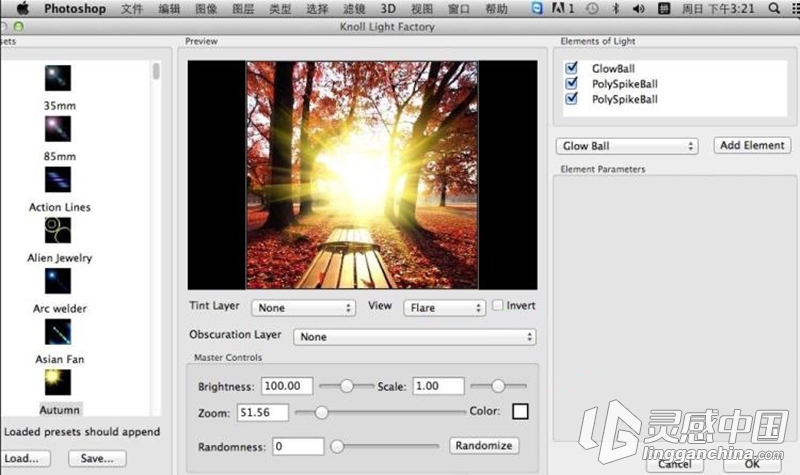
Task: Choose the Alien Jewelry preset icon
Action: pos(58,230)
